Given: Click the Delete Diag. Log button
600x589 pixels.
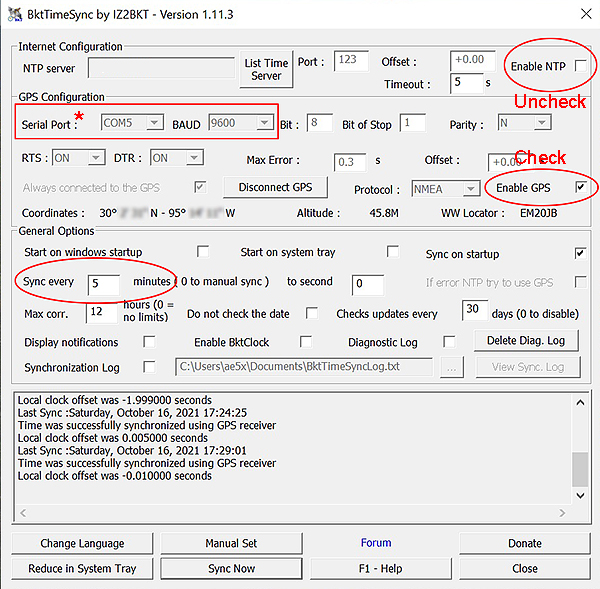Looking at the screenshot, I should pos(526,340).
